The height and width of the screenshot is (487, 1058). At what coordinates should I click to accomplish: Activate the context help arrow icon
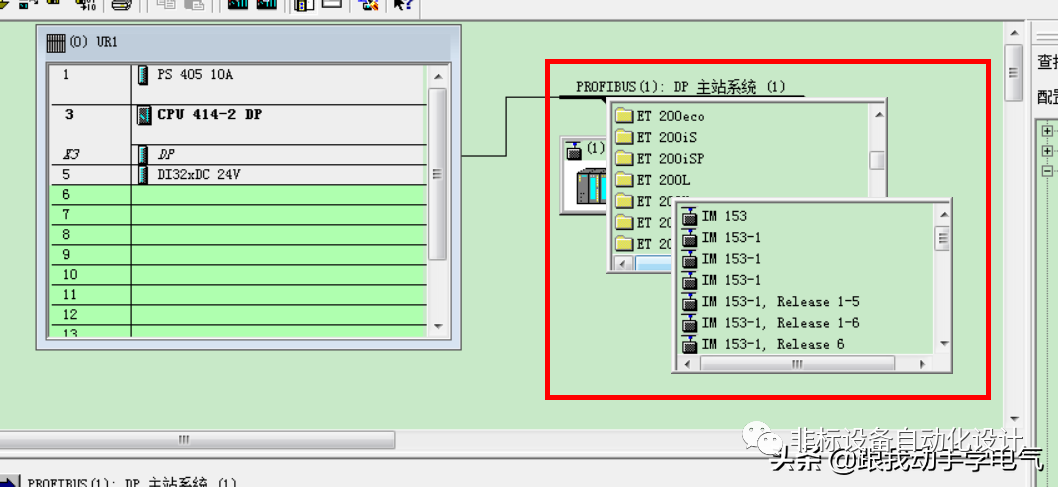click(403, 4)
